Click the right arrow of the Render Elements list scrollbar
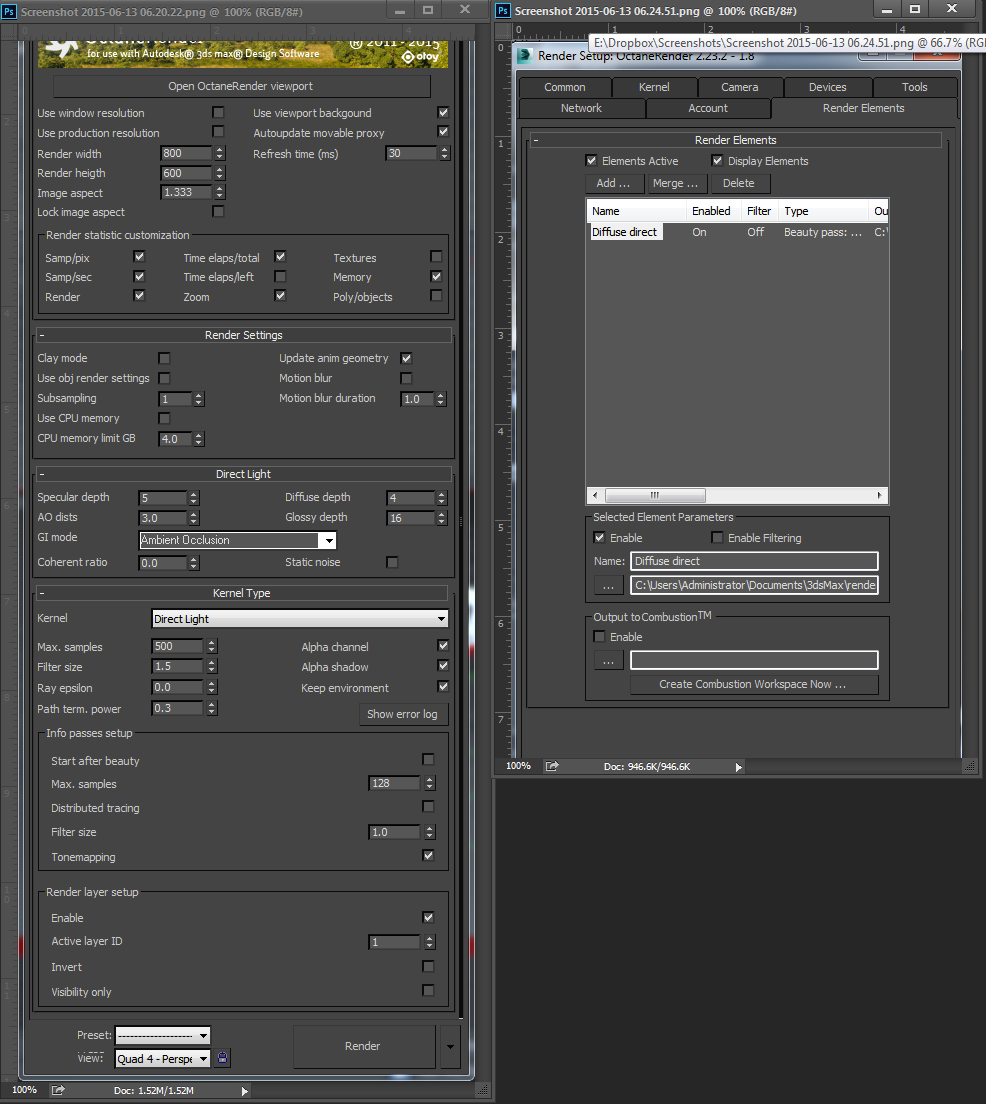The image size is (986, 1104). point(880,495)
